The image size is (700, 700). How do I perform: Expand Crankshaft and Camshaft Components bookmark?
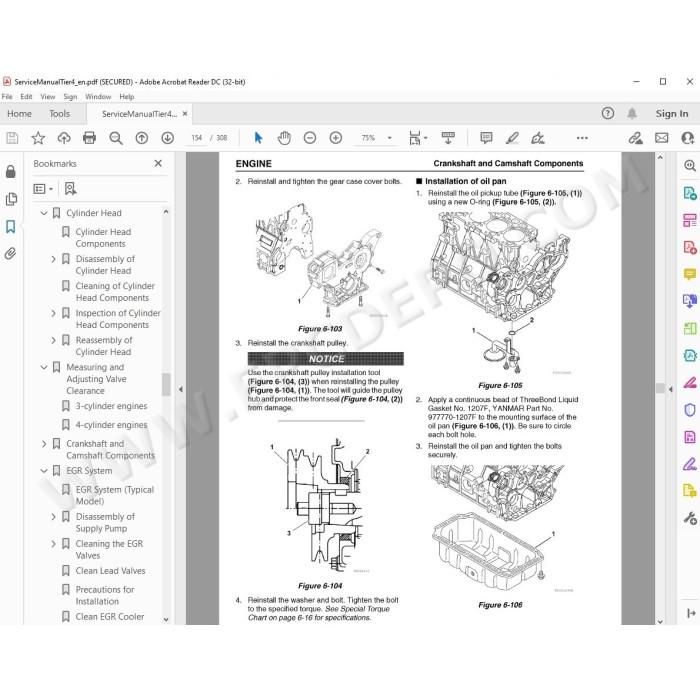(44, 444)
